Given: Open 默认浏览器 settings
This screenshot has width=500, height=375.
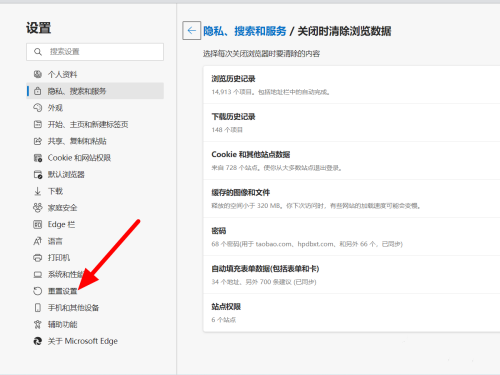Looking at the screenshot, I should [95, 174].
